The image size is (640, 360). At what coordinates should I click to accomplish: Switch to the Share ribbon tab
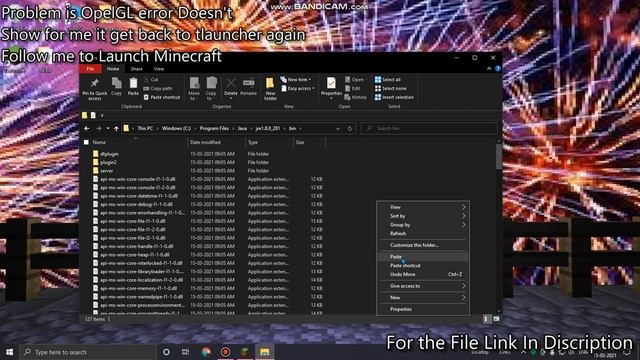pos(136,69)
